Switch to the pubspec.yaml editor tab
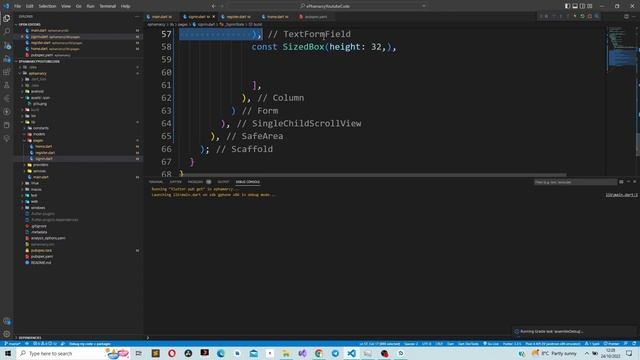Viewport: 640px width, 360px height. 315,17
